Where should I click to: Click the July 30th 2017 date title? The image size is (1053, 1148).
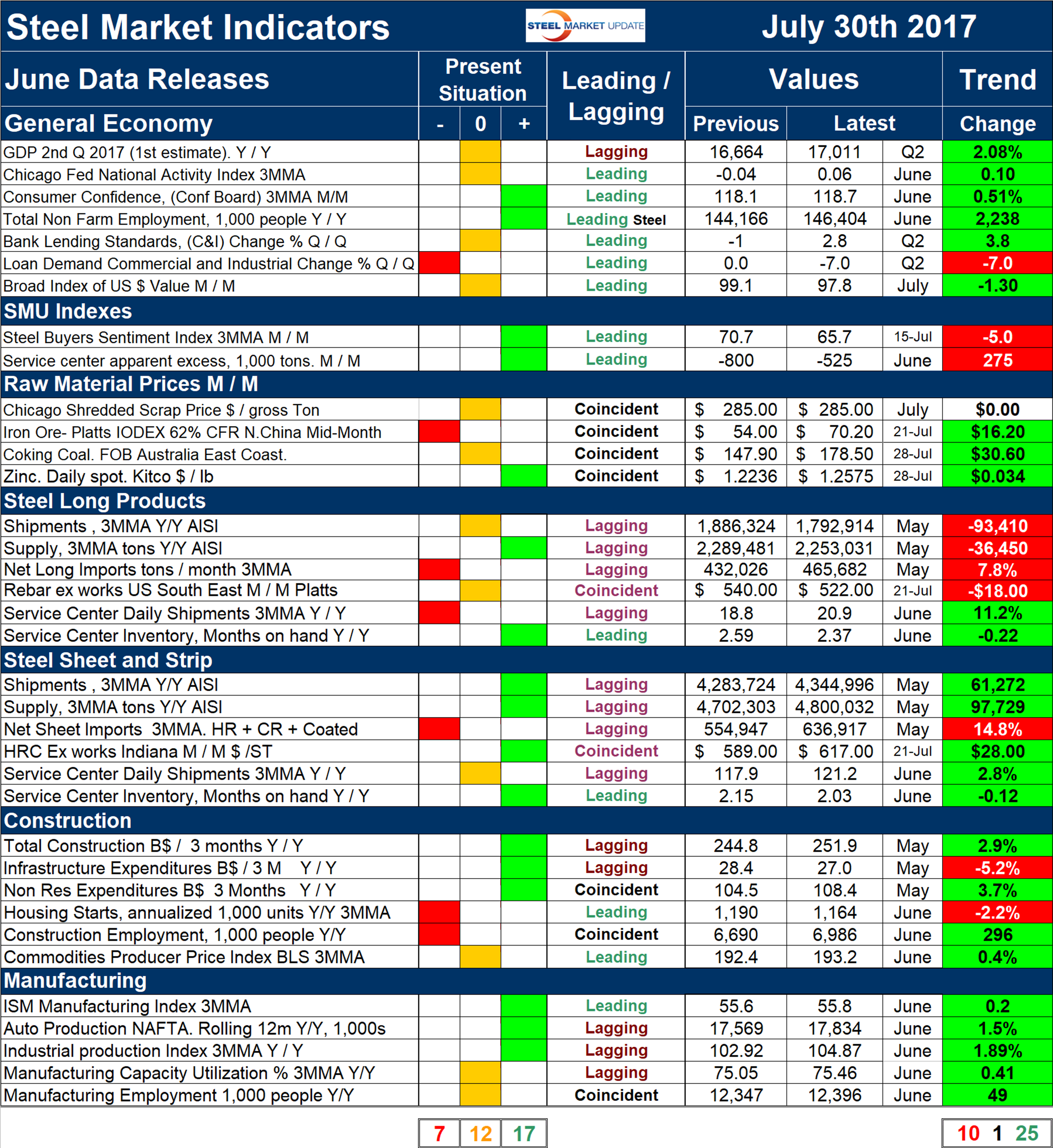[869, 27]
